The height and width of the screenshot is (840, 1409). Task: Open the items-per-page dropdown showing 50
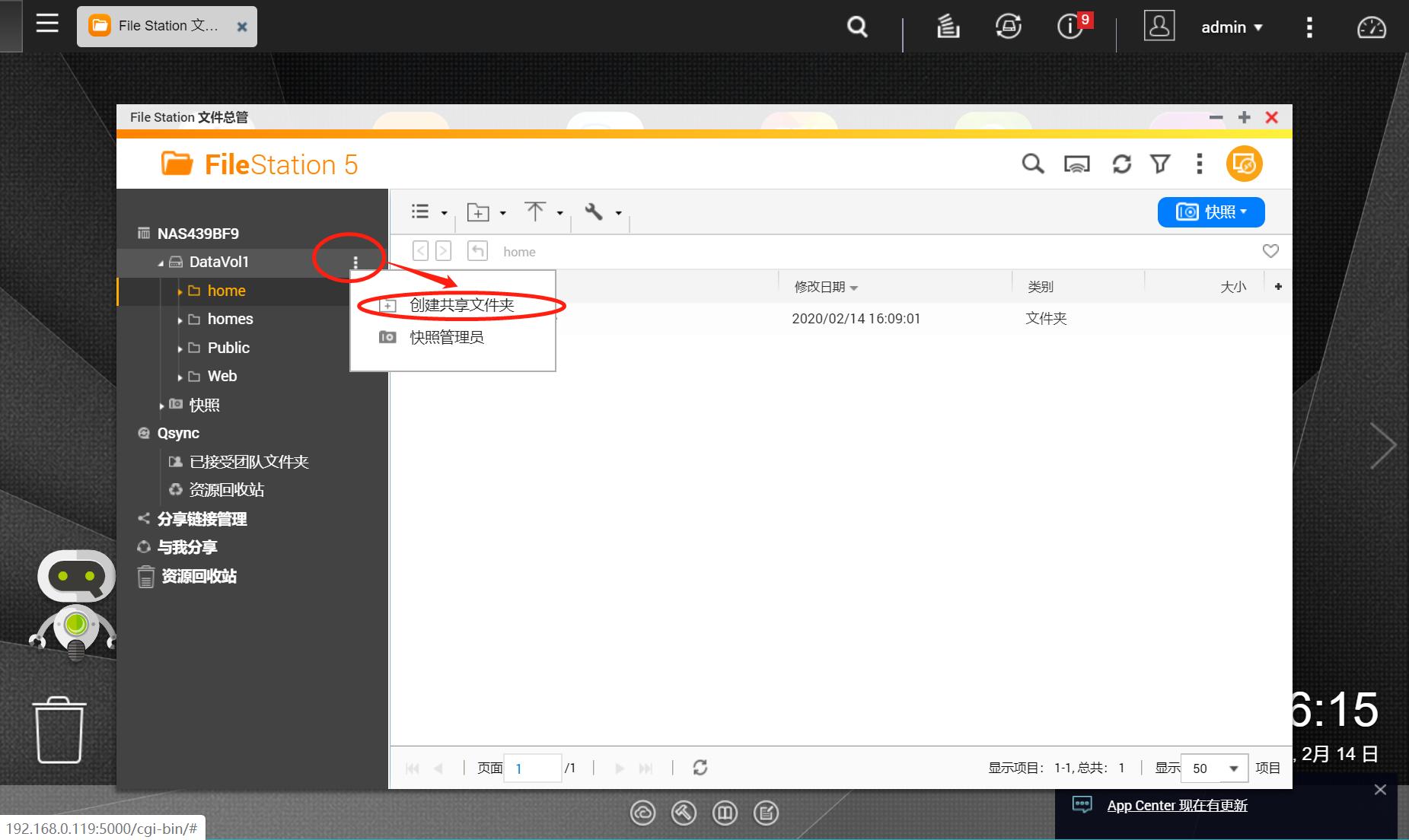tap(1213, 768)
